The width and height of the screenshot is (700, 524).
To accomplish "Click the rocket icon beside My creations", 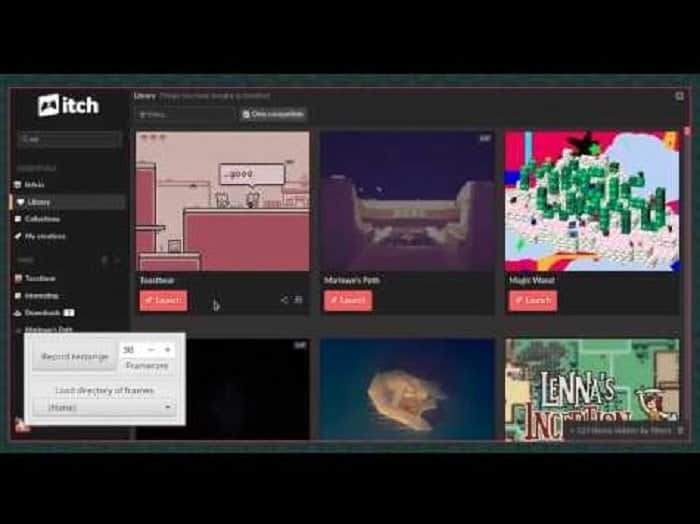I will point(18,236).
